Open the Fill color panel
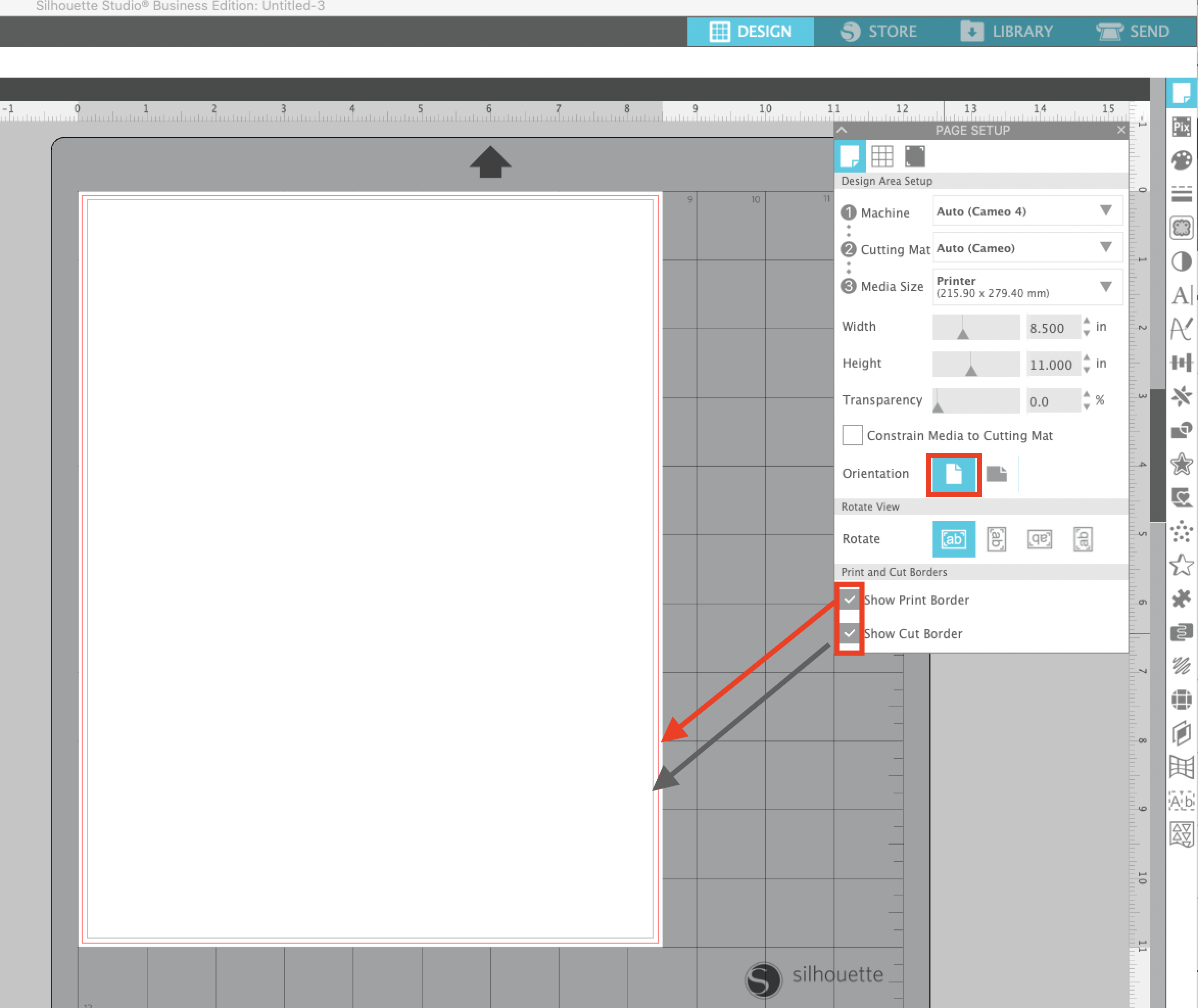This screenshot has width=1198, height=1008. point(1182,160)
